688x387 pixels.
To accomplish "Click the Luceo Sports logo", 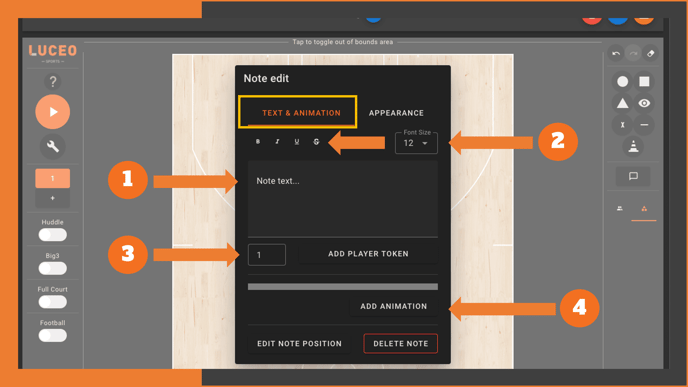I will (53, 53).
